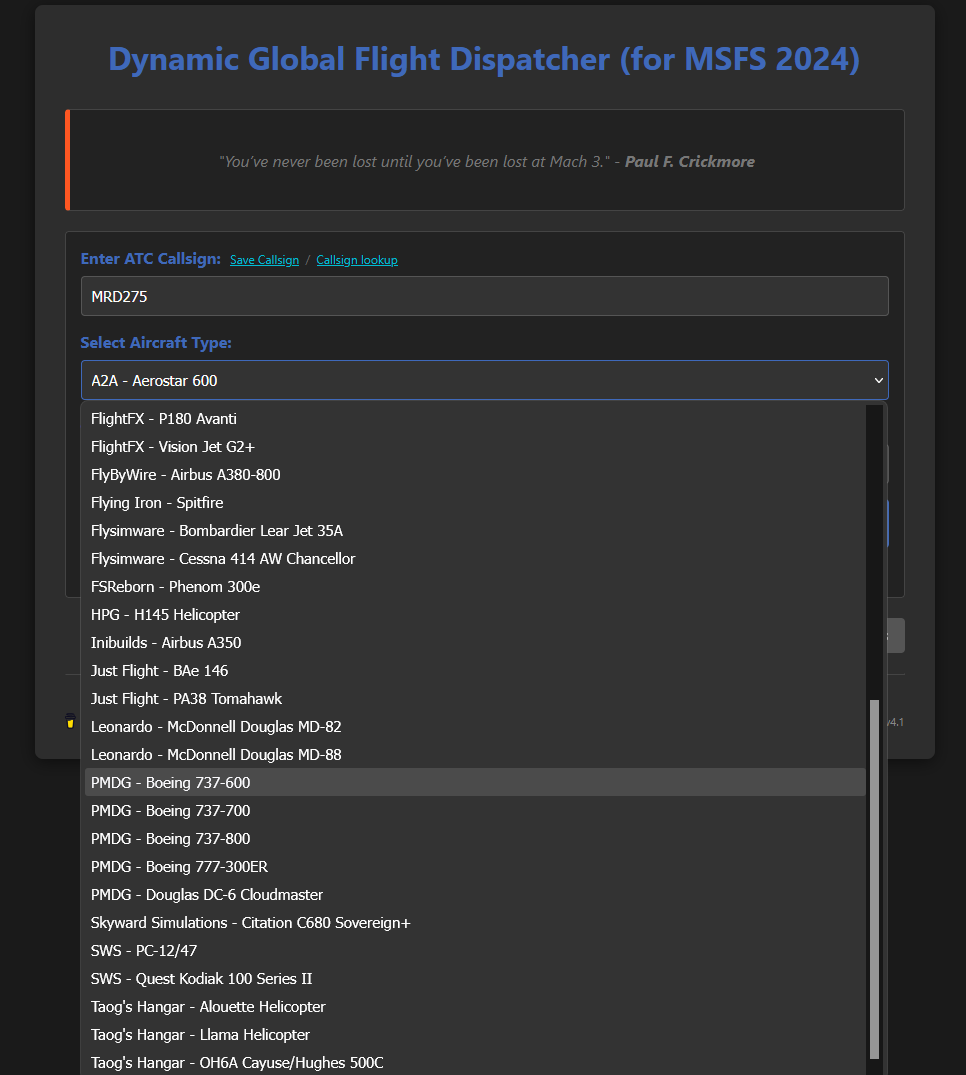Viewport: 966px width, 1075px height.
Task: Select Leonardo - McDonnell Douglas MD-88
Action: [x=475, y=755]
